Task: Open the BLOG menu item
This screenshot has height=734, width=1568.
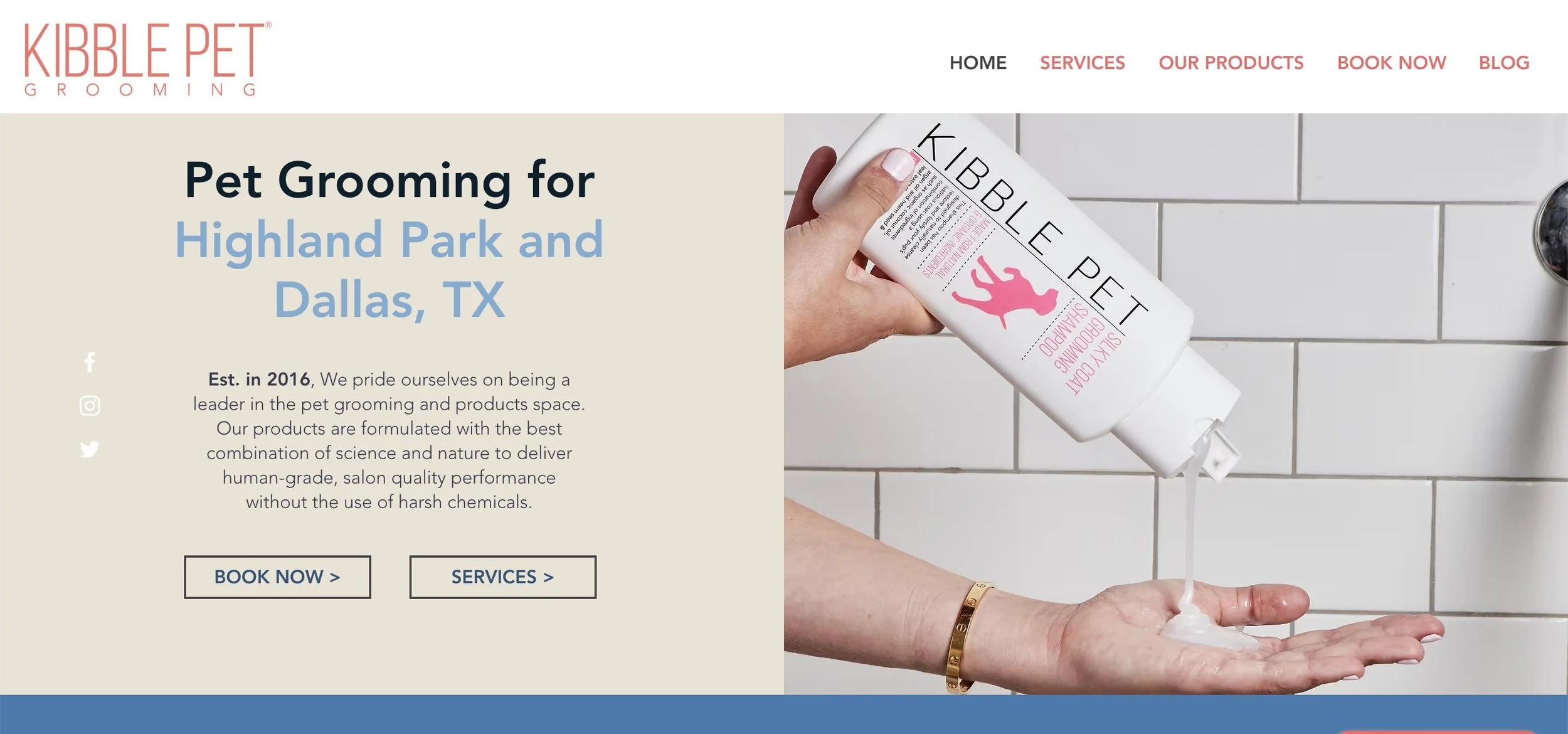Action: [1504, 63]
